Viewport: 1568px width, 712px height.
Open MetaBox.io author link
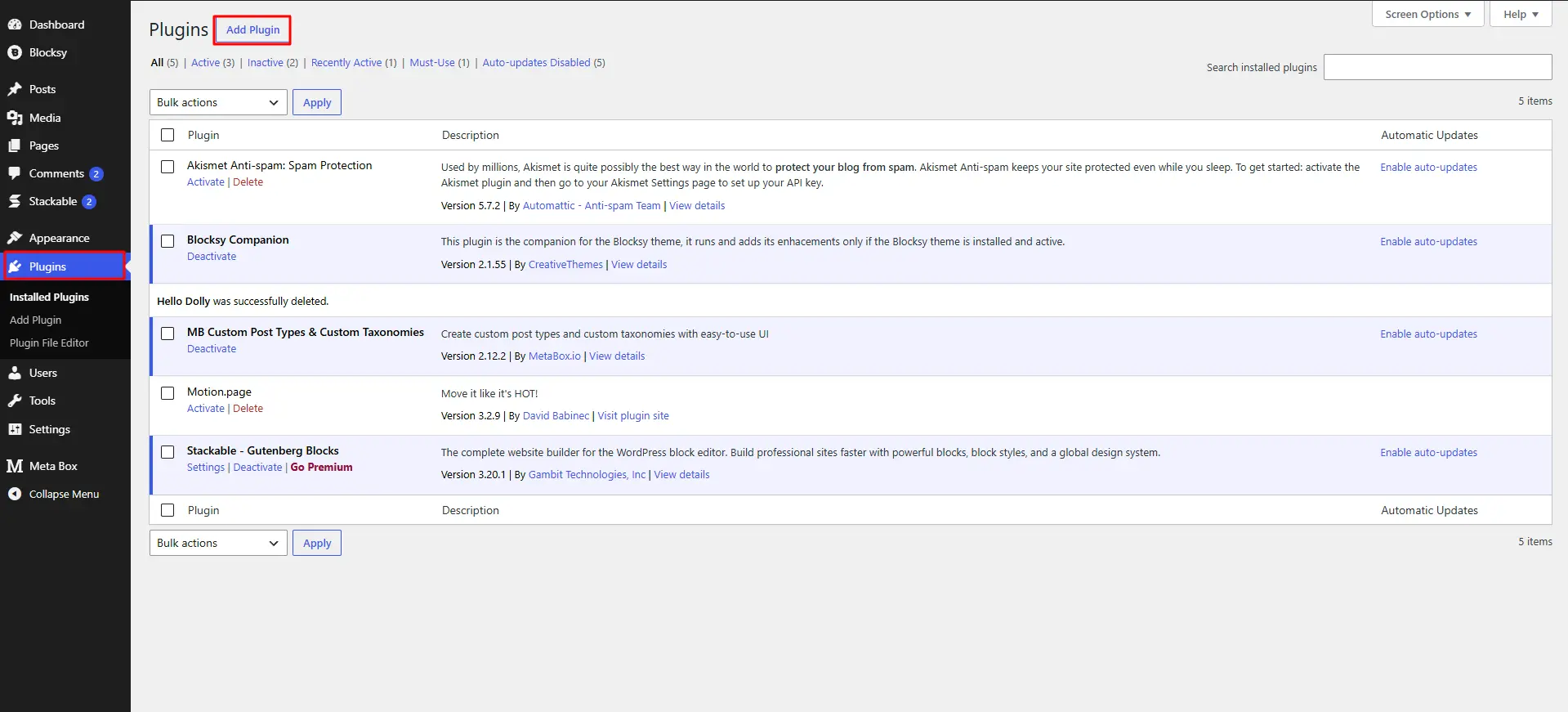pos(555,356)
